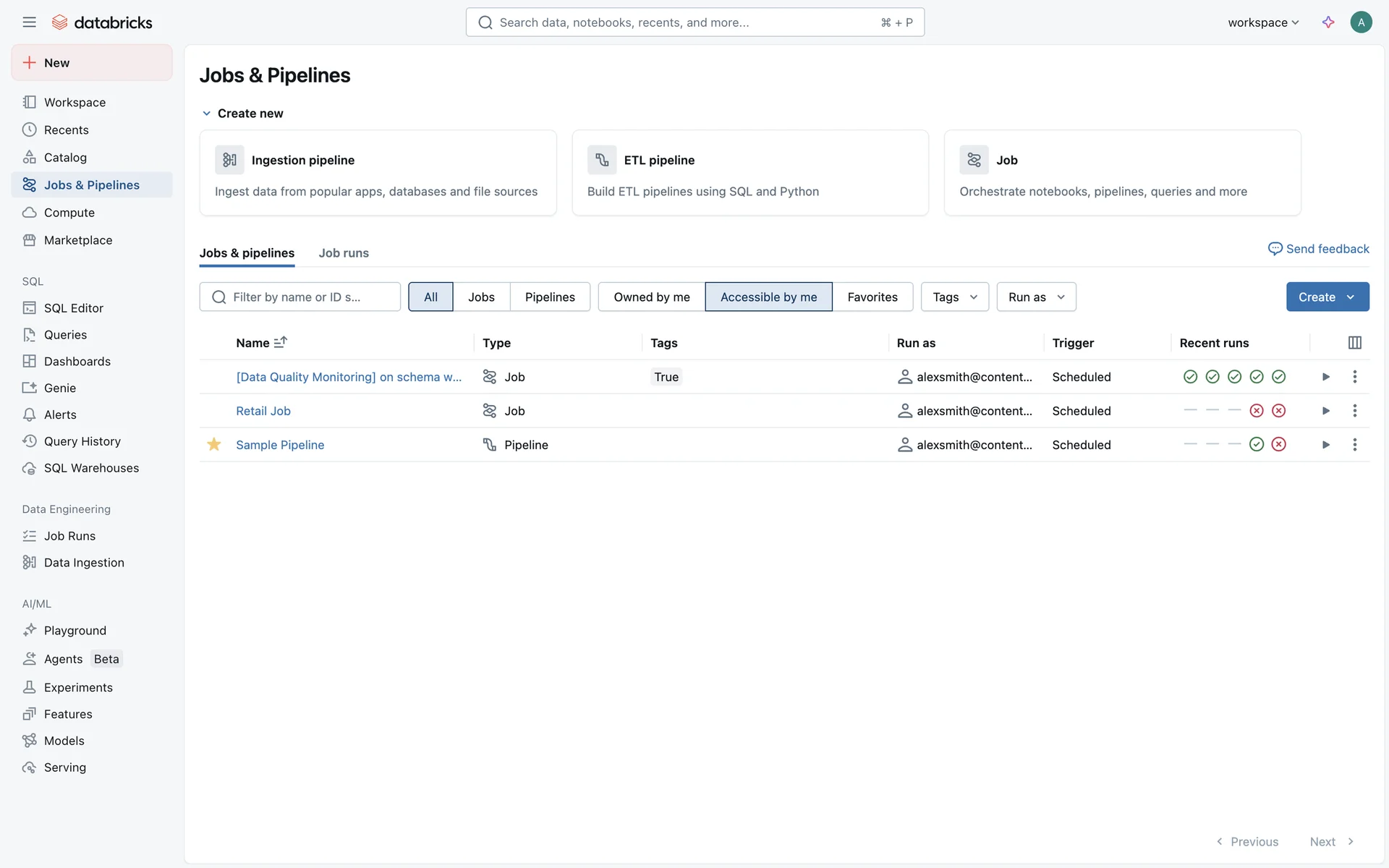Image resolution: width=1389 pixels, height=868 pixels.
Task: Open SQL Warehouses in sidebar
Action: click(x=91, y=468)
